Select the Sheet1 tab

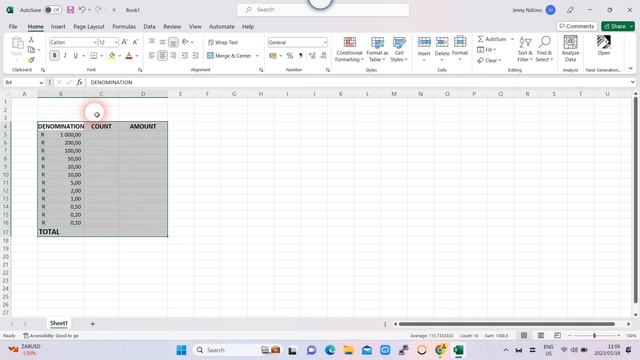(59, 323)
